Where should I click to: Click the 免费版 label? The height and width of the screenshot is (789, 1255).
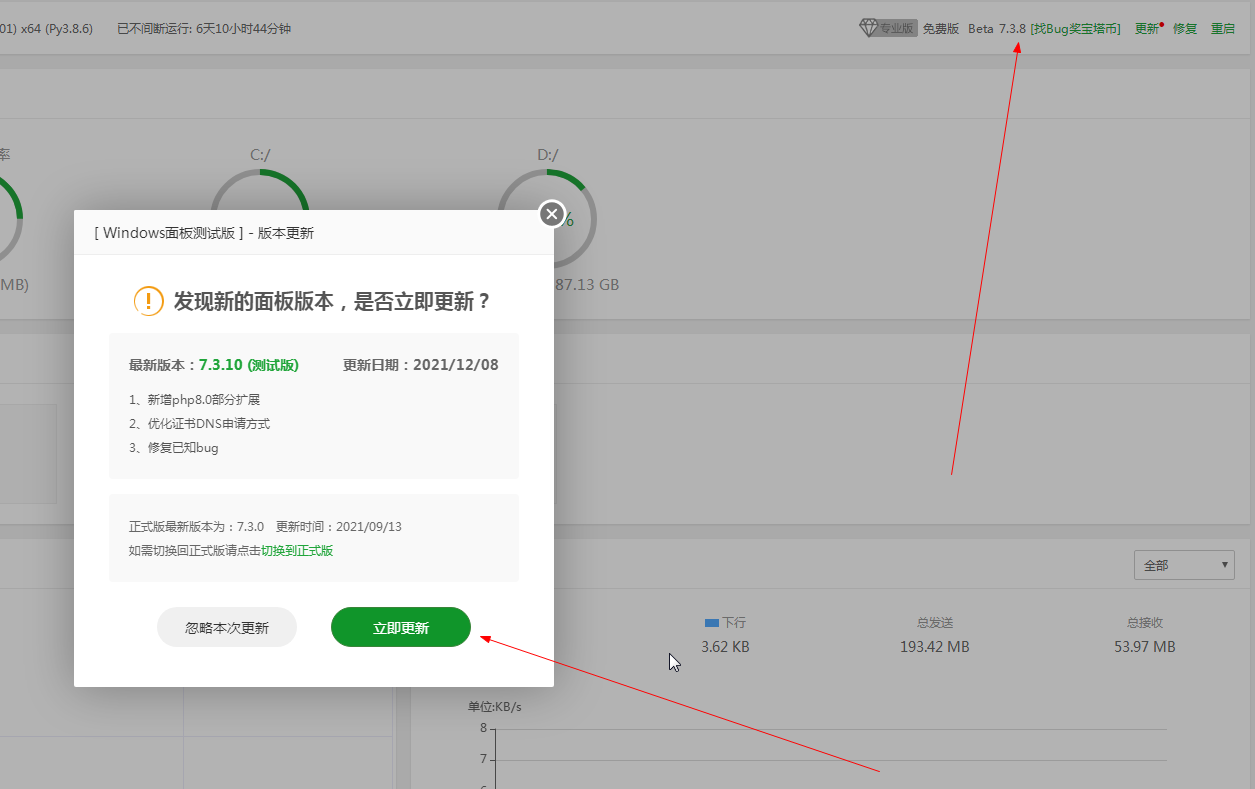[940, 29]
